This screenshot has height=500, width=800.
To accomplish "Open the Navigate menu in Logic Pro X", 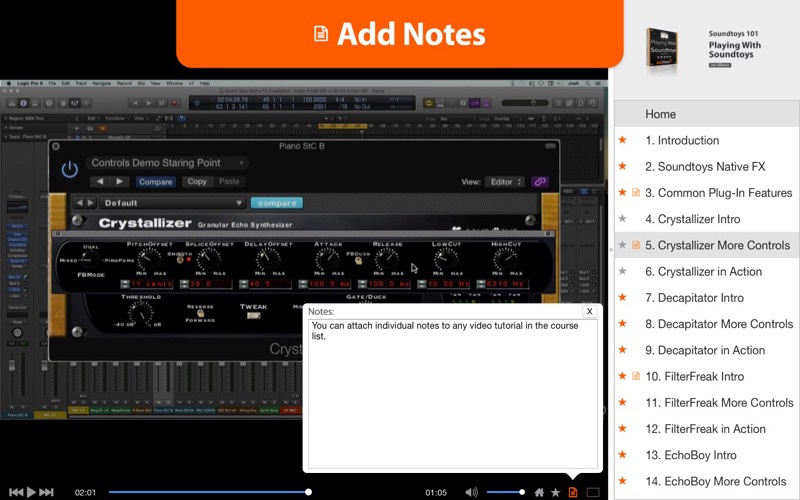I will (102, 83).
